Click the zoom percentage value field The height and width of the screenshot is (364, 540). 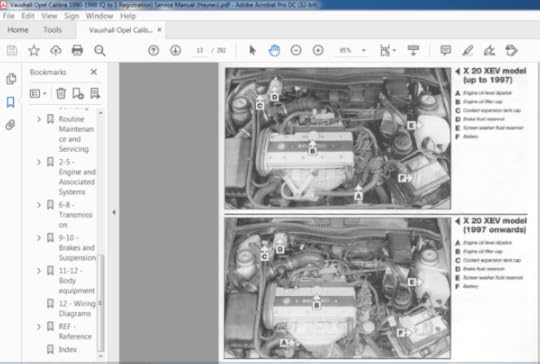[x=345, y=51]
